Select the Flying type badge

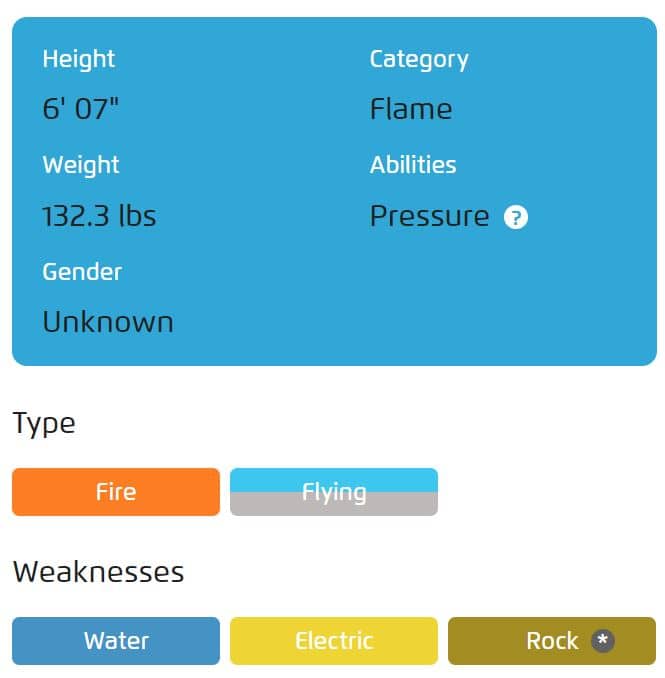click(x=334, y=492)
